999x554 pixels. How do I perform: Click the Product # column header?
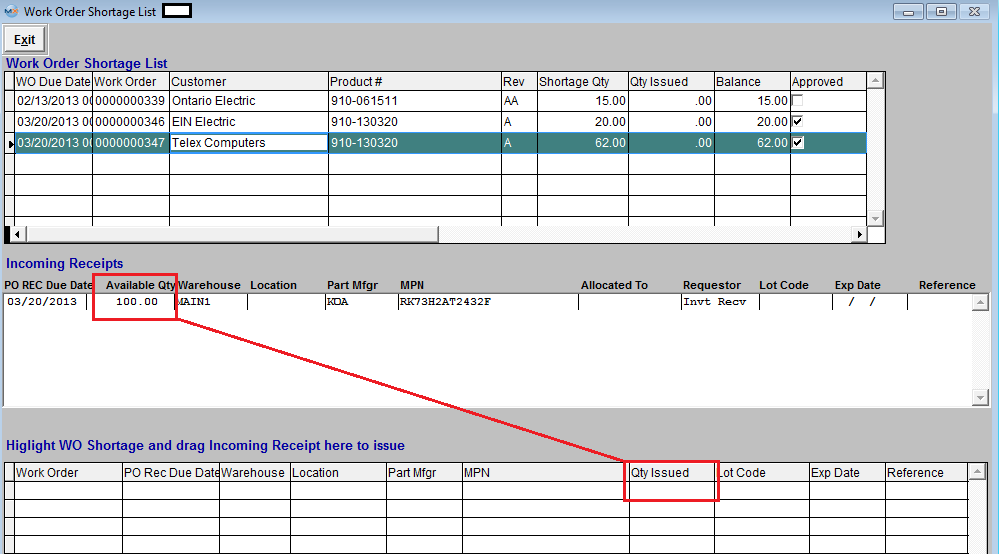click(415, 82)
